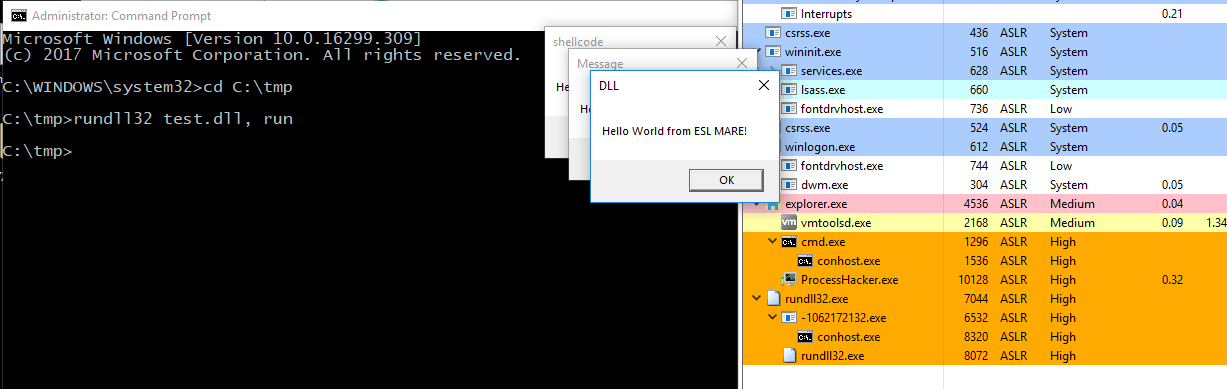Click the last C:\tmp> prompt in console
The height and width of the screenshot is (389, 1227).
(x=37, y=152)
